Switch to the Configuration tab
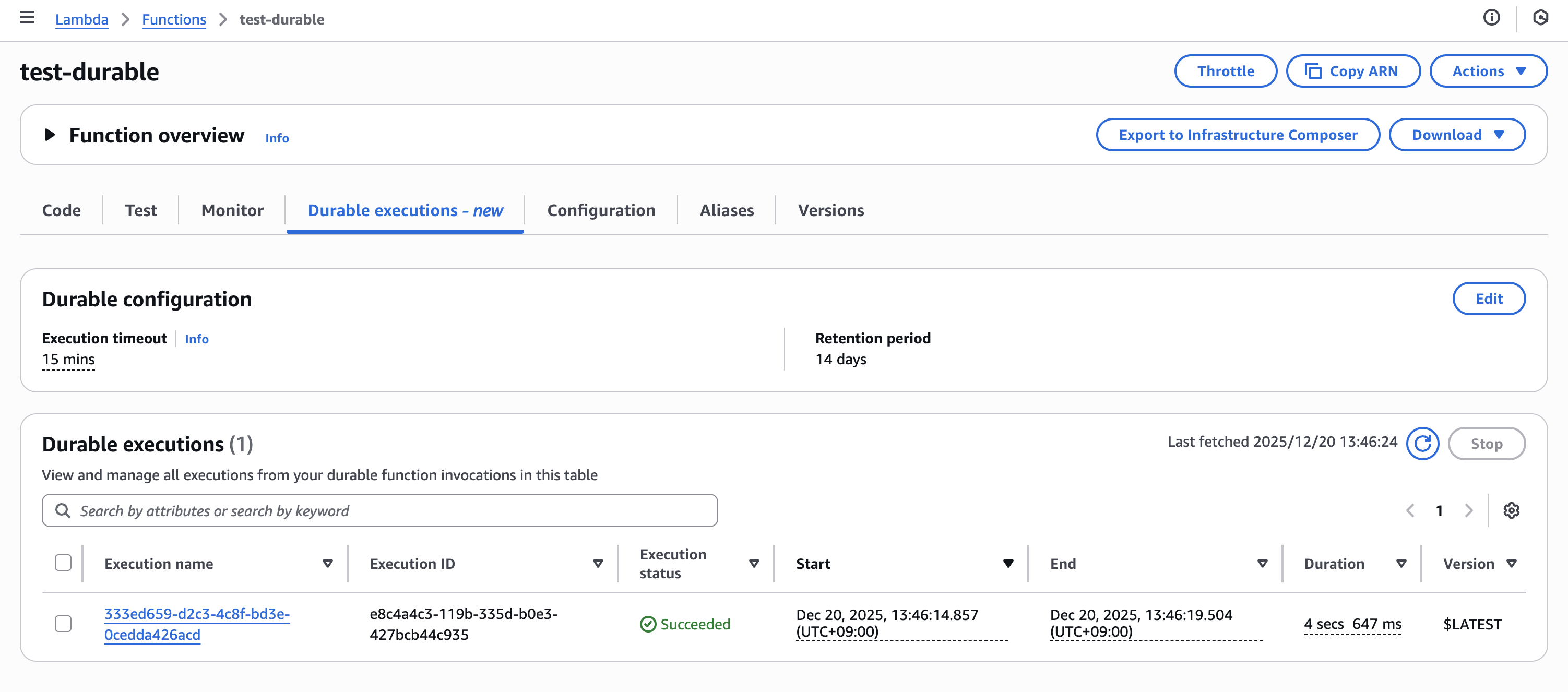This screenshot has width=1568, height=692. tap(601, 210)
